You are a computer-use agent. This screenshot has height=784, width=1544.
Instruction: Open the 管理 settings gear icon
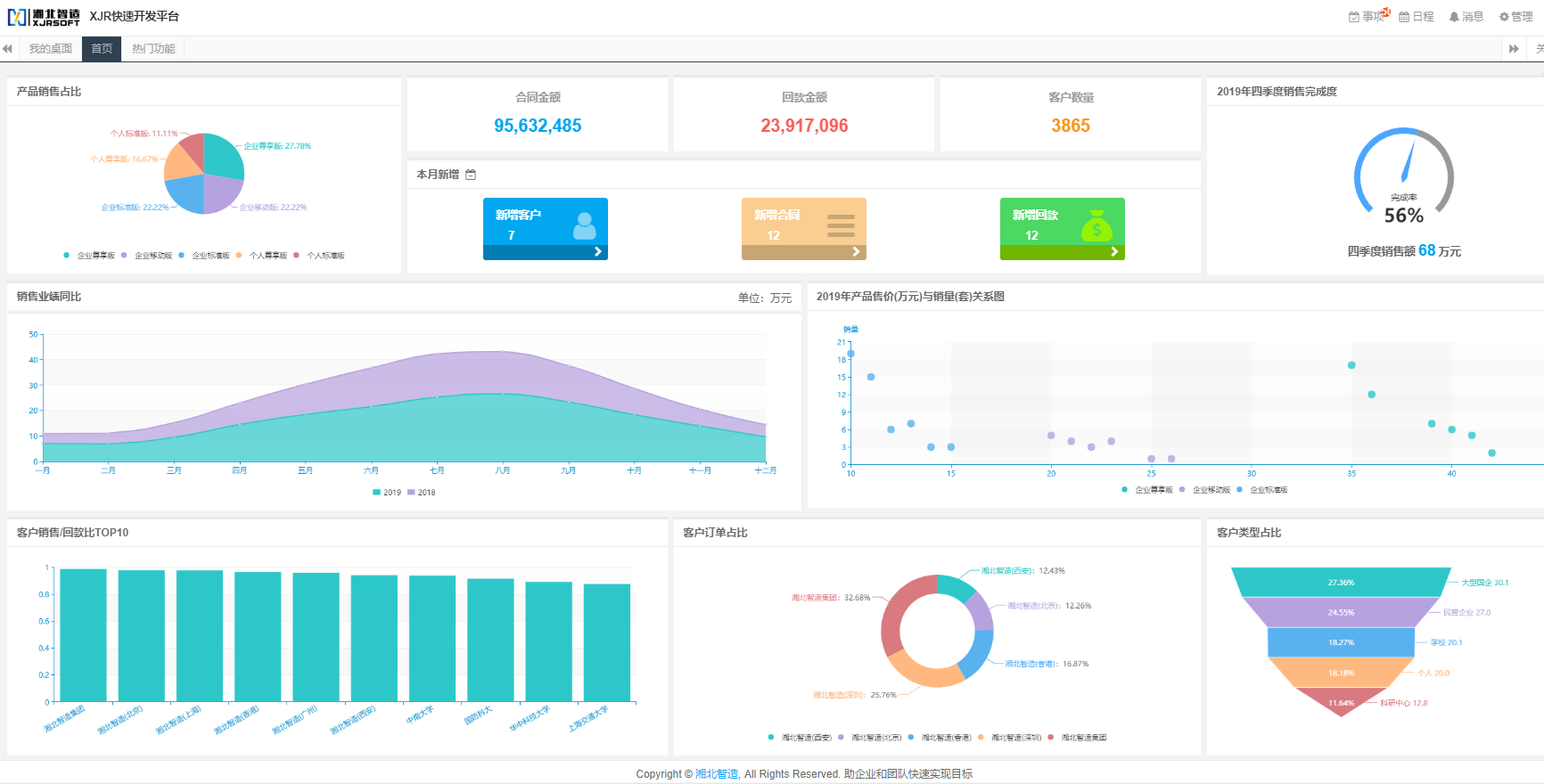1504,17
